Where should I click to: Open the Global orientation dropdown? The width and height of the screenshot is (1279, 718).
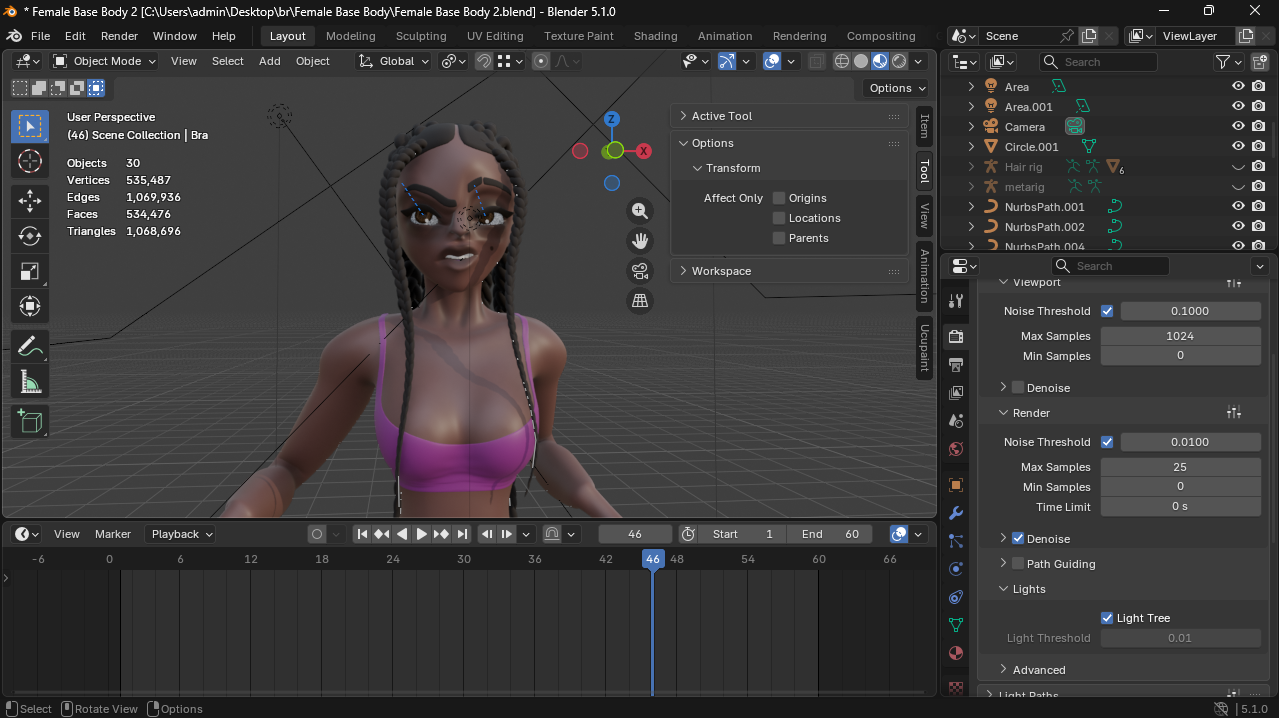click(x=394, y=61)
